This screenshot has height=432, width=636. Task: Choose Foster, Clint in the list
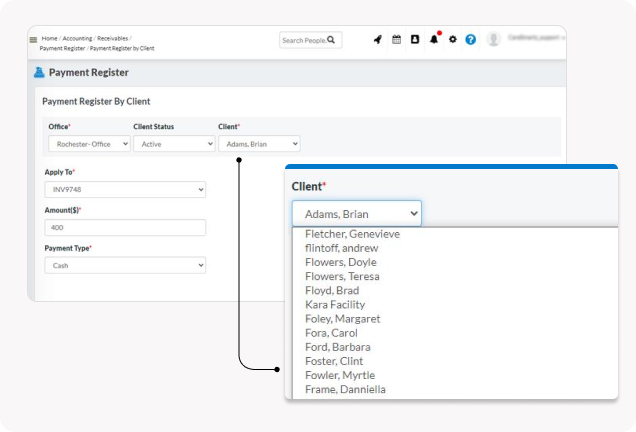[334, 361]
